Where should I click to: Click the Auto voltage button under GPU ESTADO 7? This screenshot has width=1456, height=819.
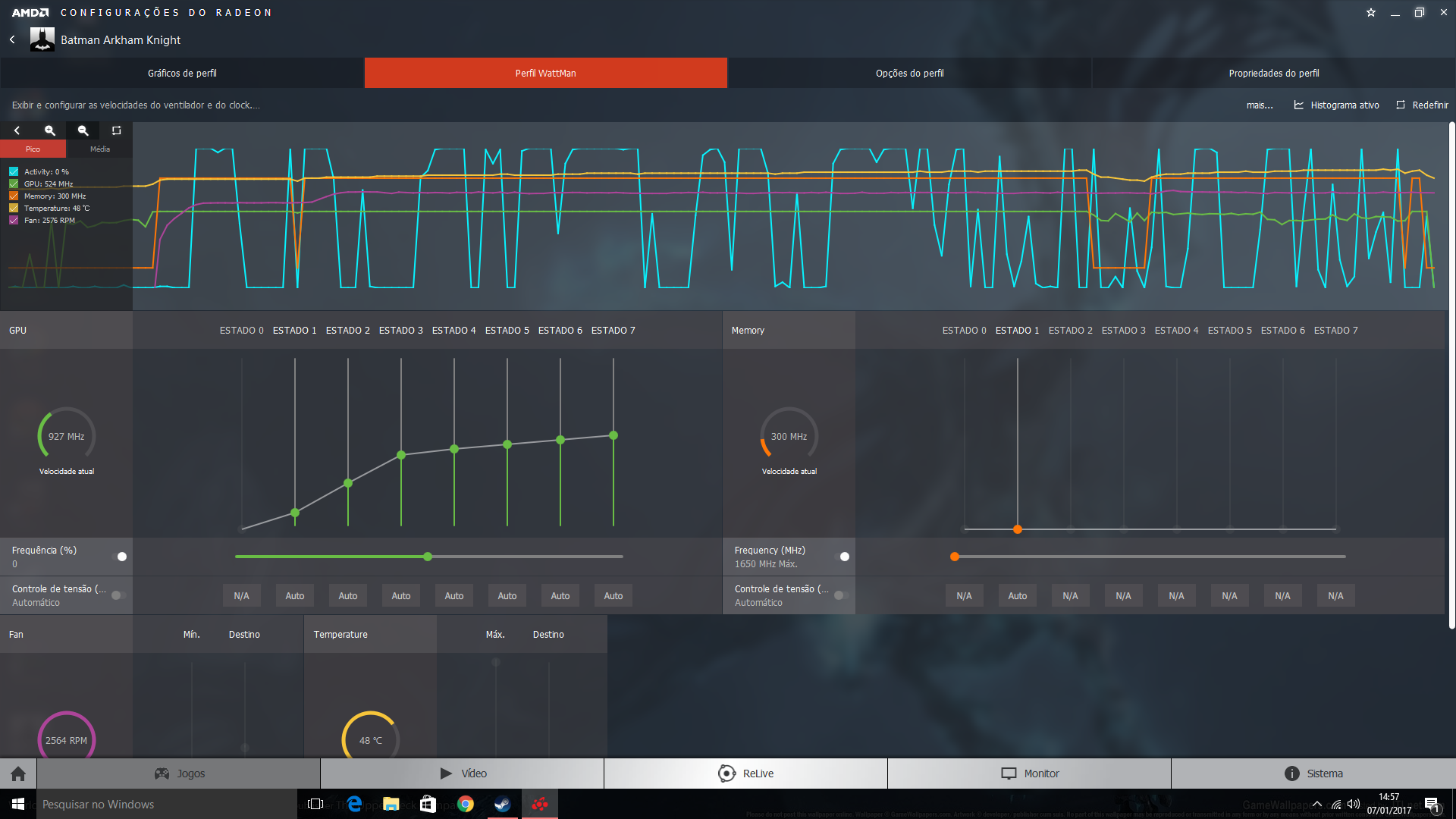pyautogui.click(x=613, y=596)
